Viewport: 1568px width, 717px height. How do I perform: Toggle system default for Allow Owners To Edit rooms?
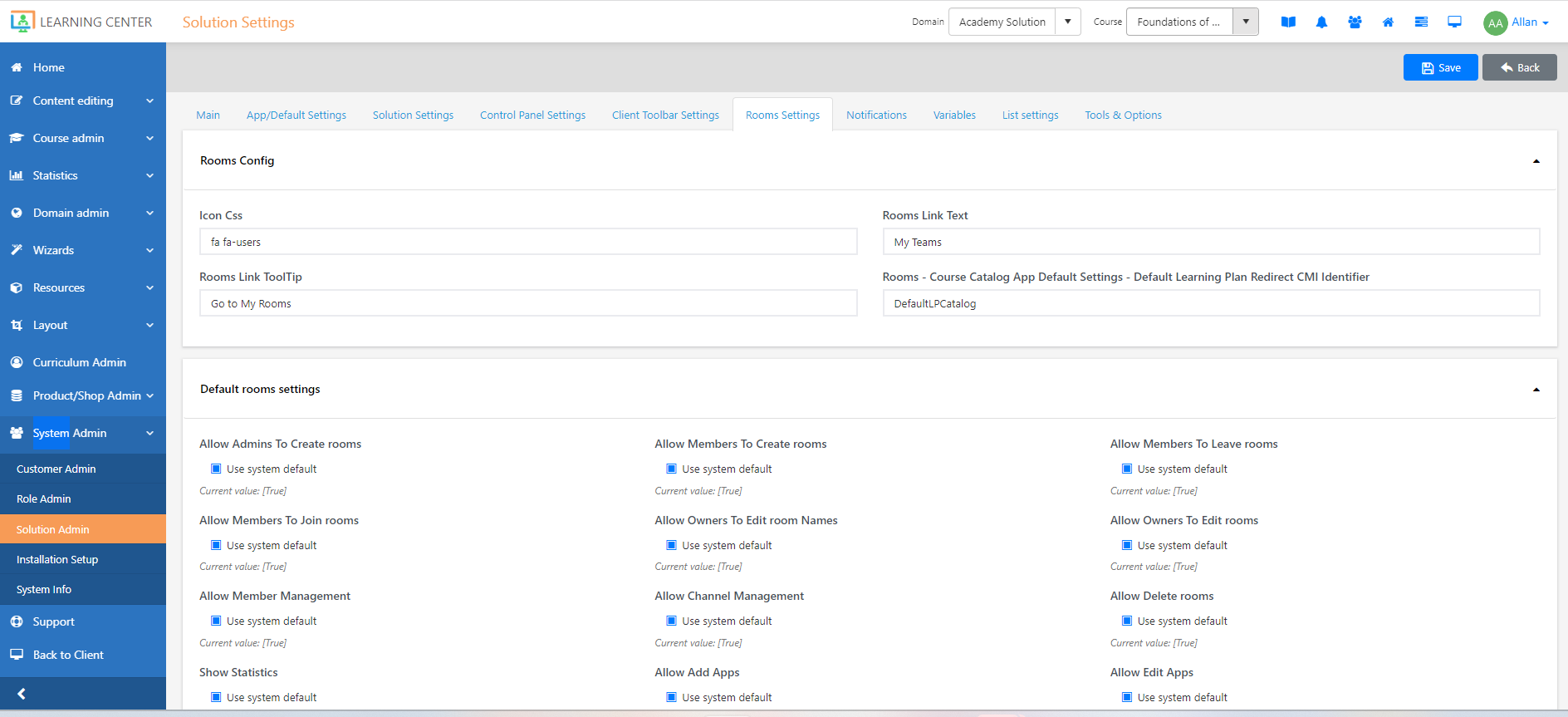(x=1127, y=545)
